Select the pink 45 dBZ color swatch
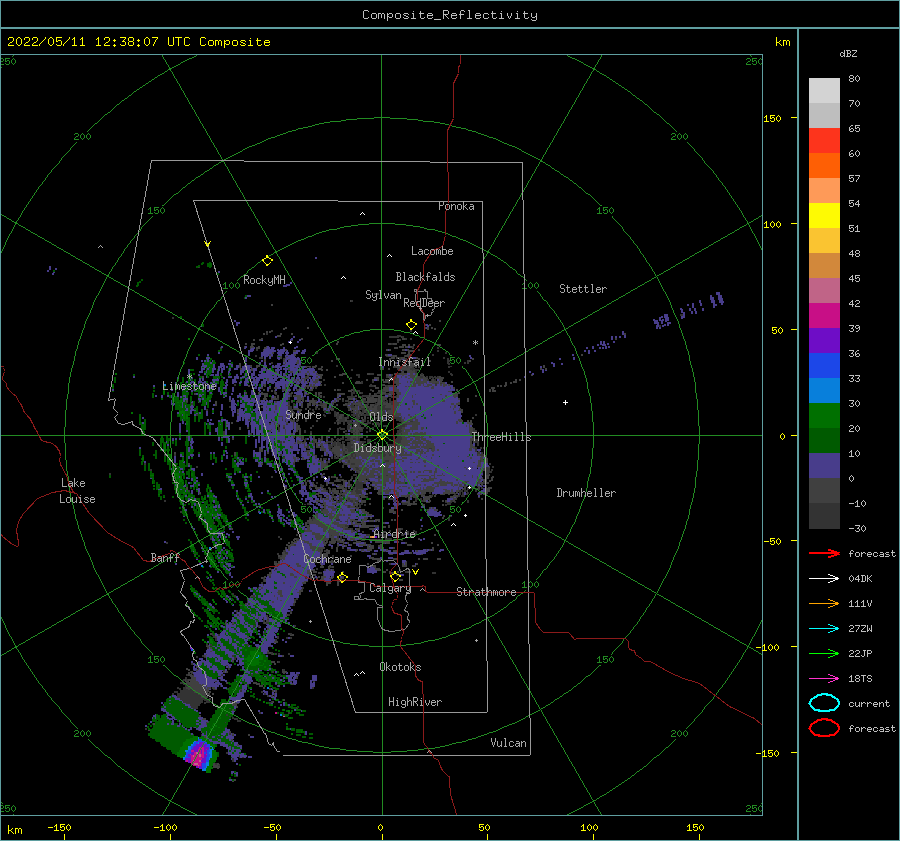Viewport: 900px width, 841px height. [x=824, y=290]
